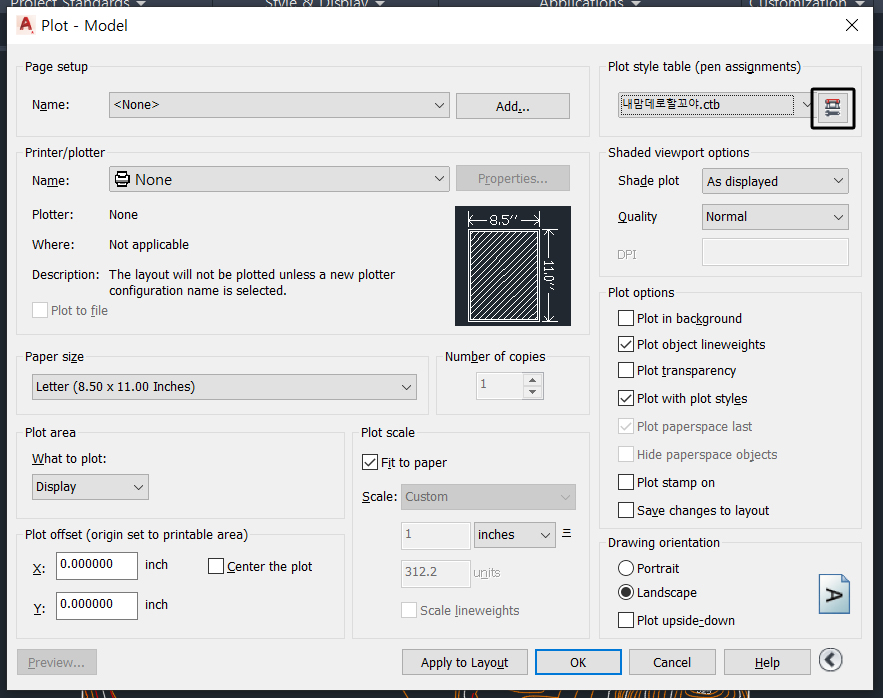883x698 pixels.
Task: Close the Plot - Model dialog
Action: click(x=851, y=25)
